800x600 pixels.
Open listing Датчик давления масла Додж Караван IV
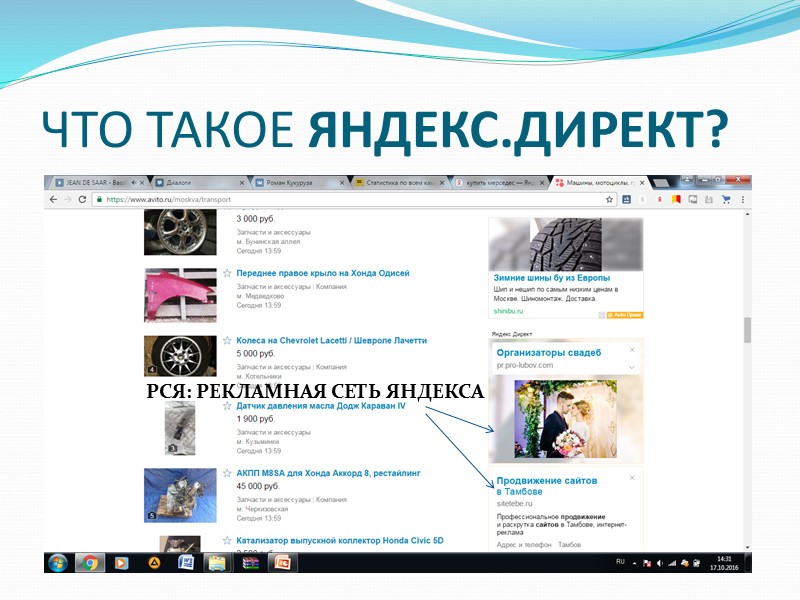321,406
